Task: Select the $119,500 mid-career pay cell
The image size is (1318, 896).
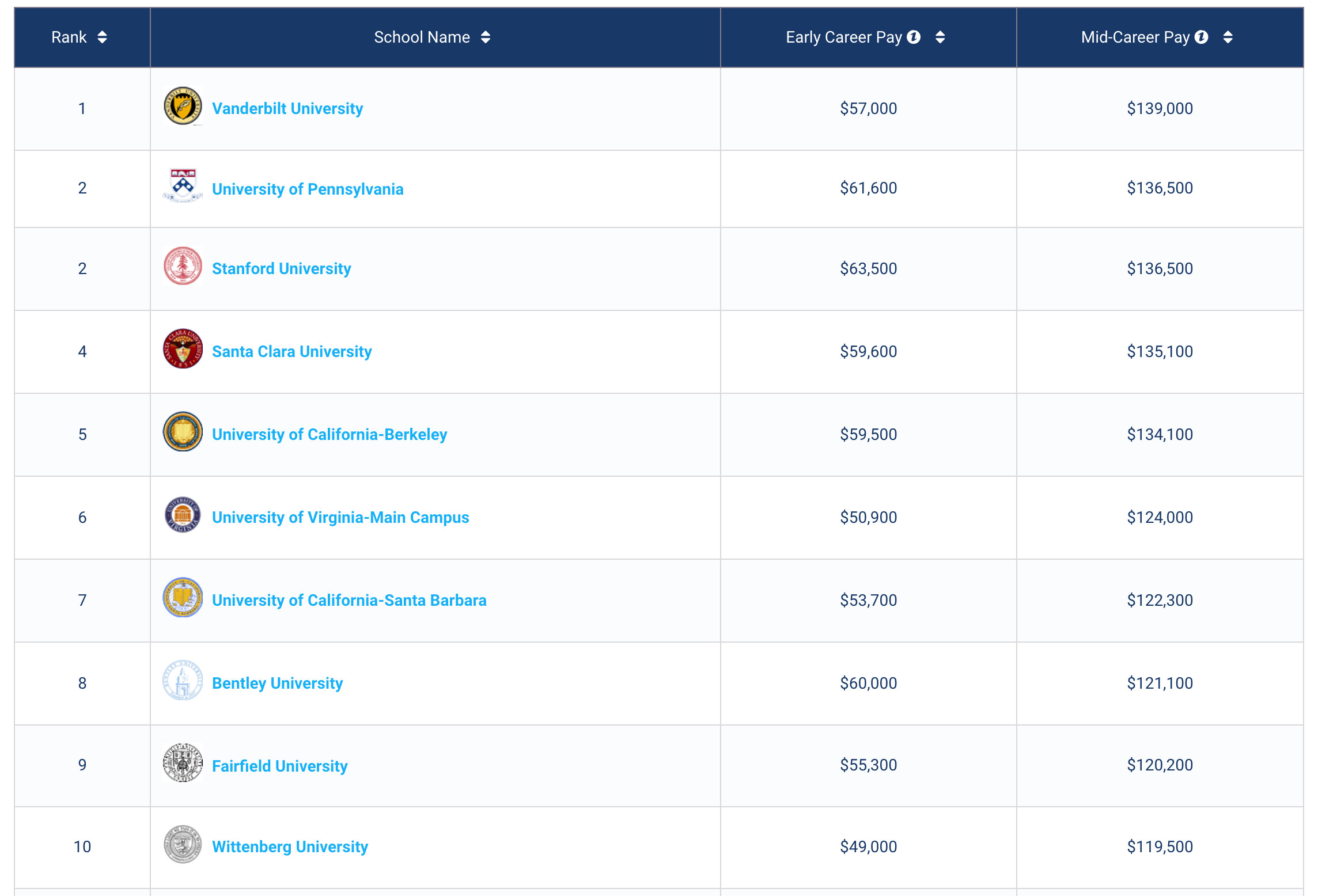Action: click(x=1160, y=848)
